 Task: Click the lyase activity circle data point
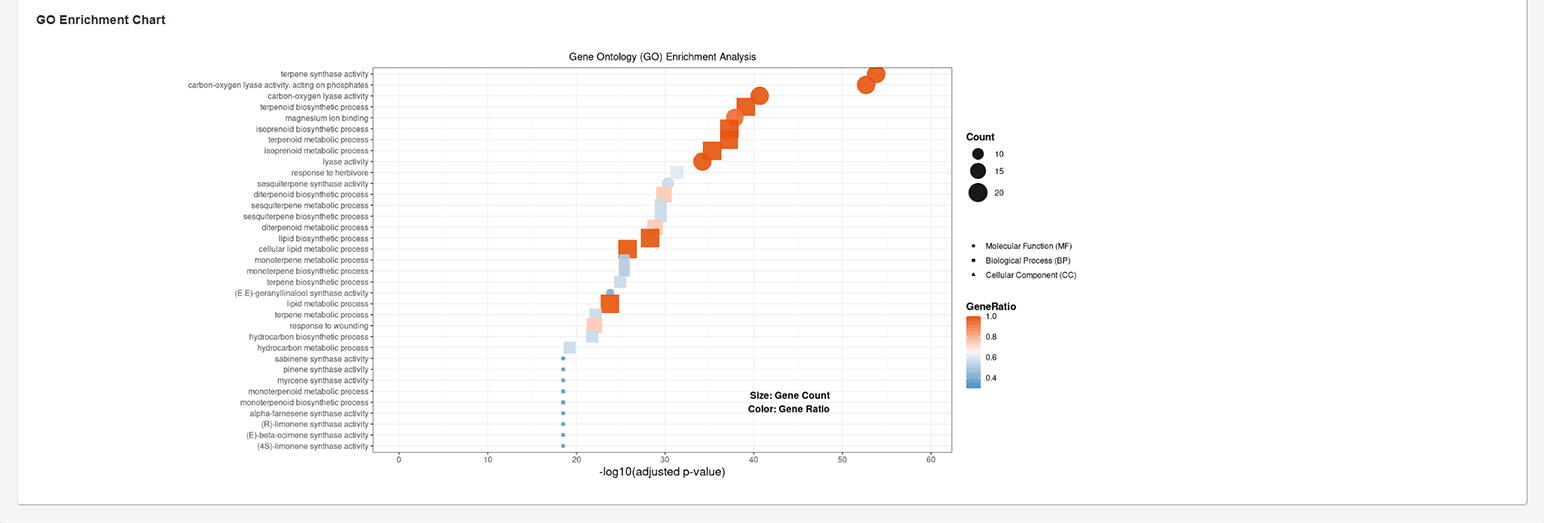point(702,162)
